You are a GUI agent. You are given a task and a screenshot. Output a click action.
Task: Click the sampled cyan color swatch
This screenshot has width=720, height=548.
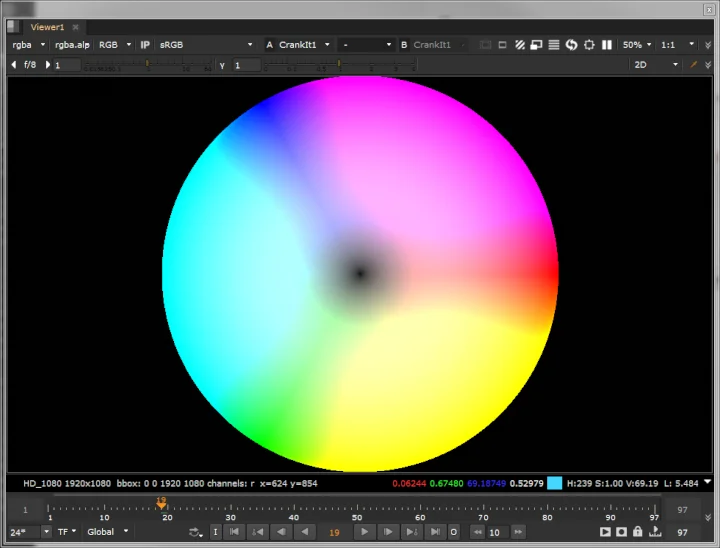pyautogui.click(x=554, y=483)
